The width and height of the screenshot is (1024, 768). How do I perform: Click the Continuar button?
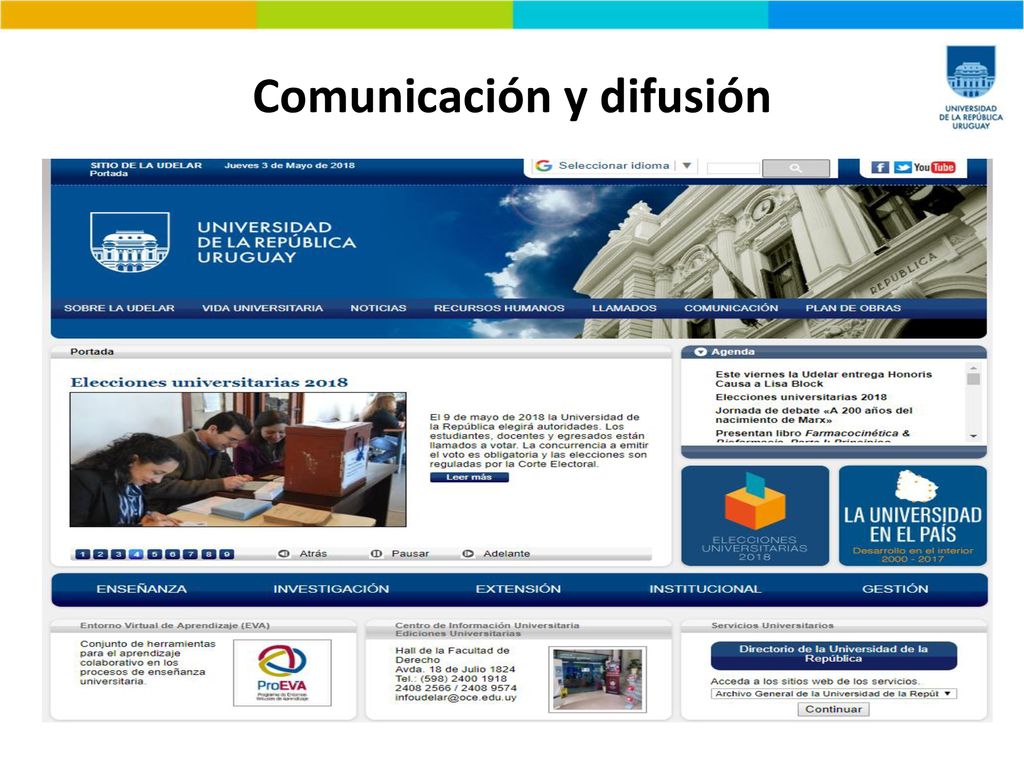(x=833, y=709)
